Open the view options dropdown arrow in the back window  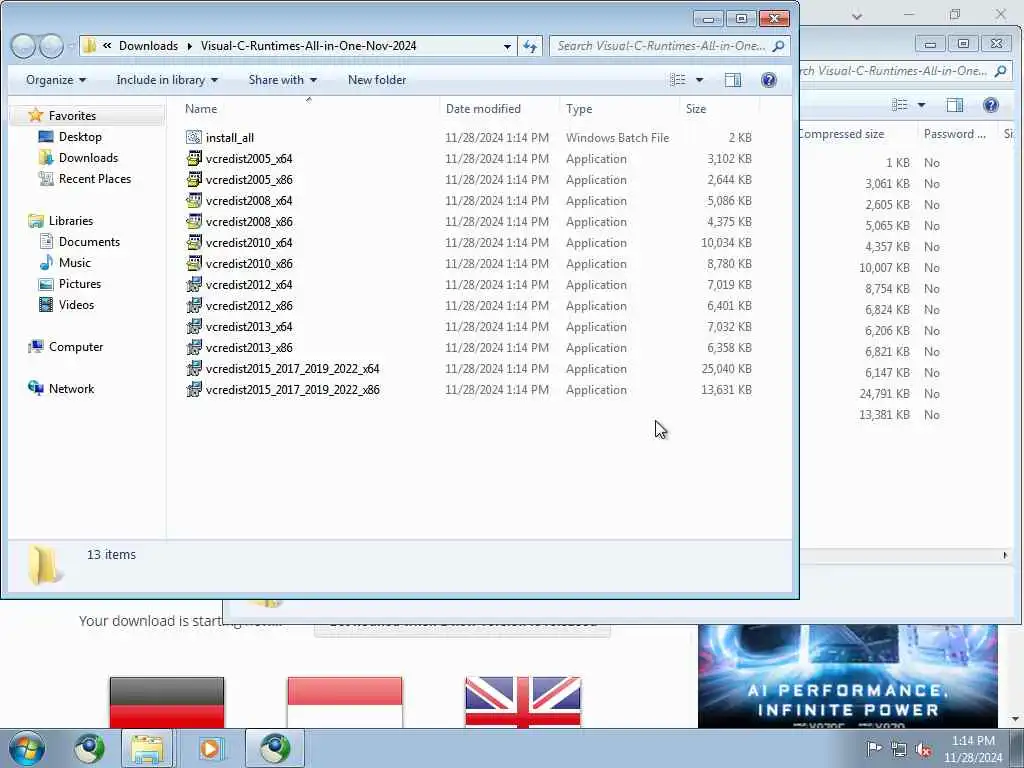[x=921, y=105]
